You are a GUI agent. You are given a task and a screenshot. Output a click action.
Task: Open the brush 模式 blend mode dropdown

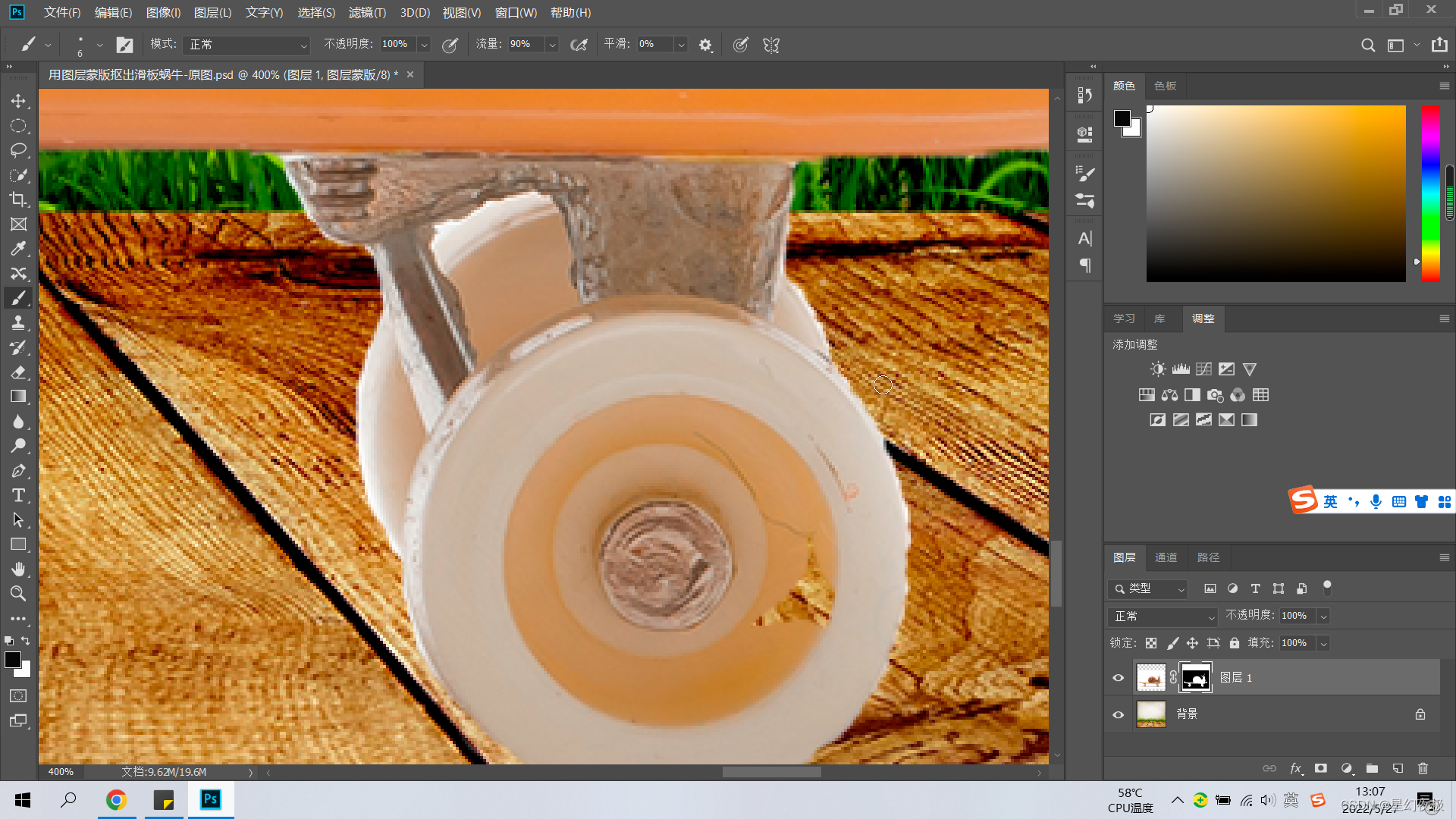246,45
